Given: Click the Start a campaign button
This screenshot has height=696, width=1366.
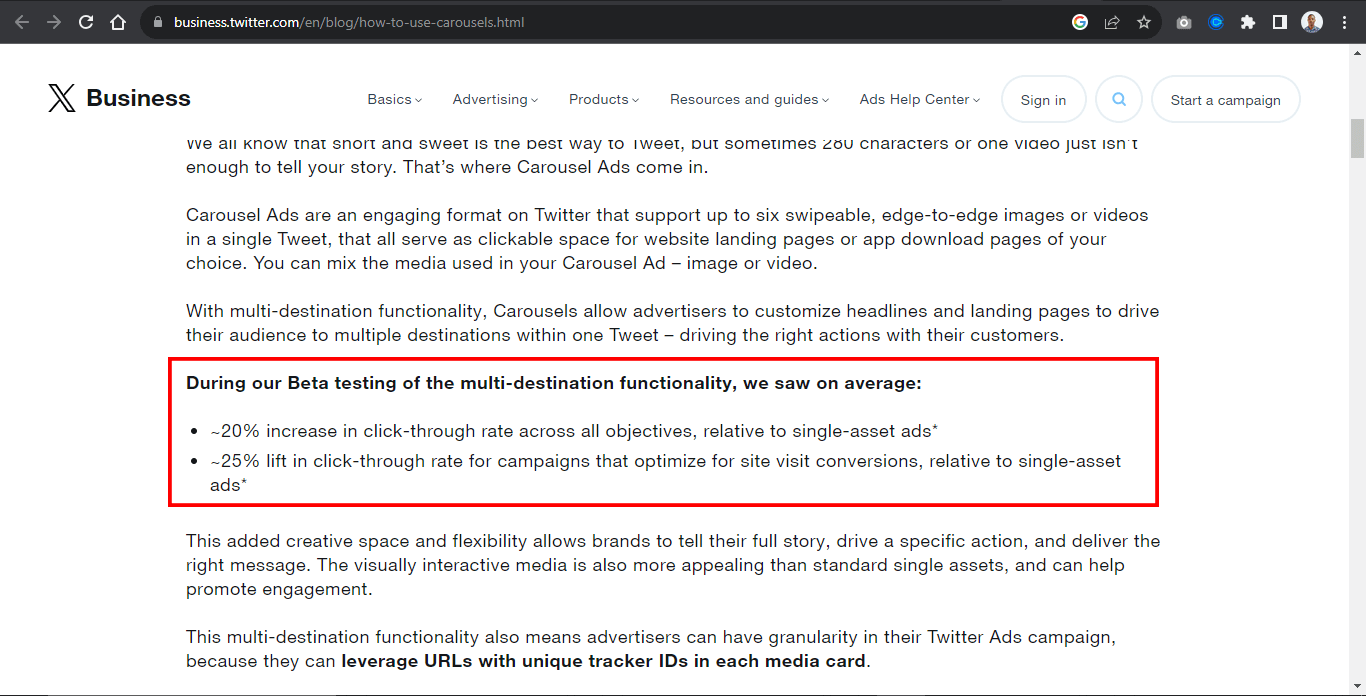Looking at the screenshot, I should pyautogui.click(x=1225, y=99).
